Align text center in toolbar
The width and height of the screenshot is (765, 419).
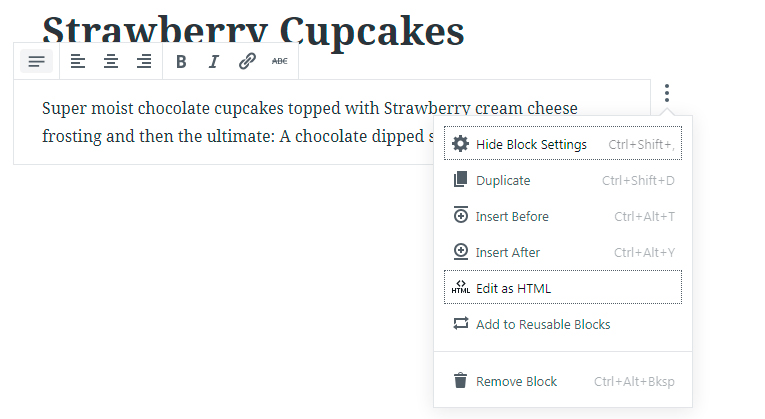click(x=111, y=61)
